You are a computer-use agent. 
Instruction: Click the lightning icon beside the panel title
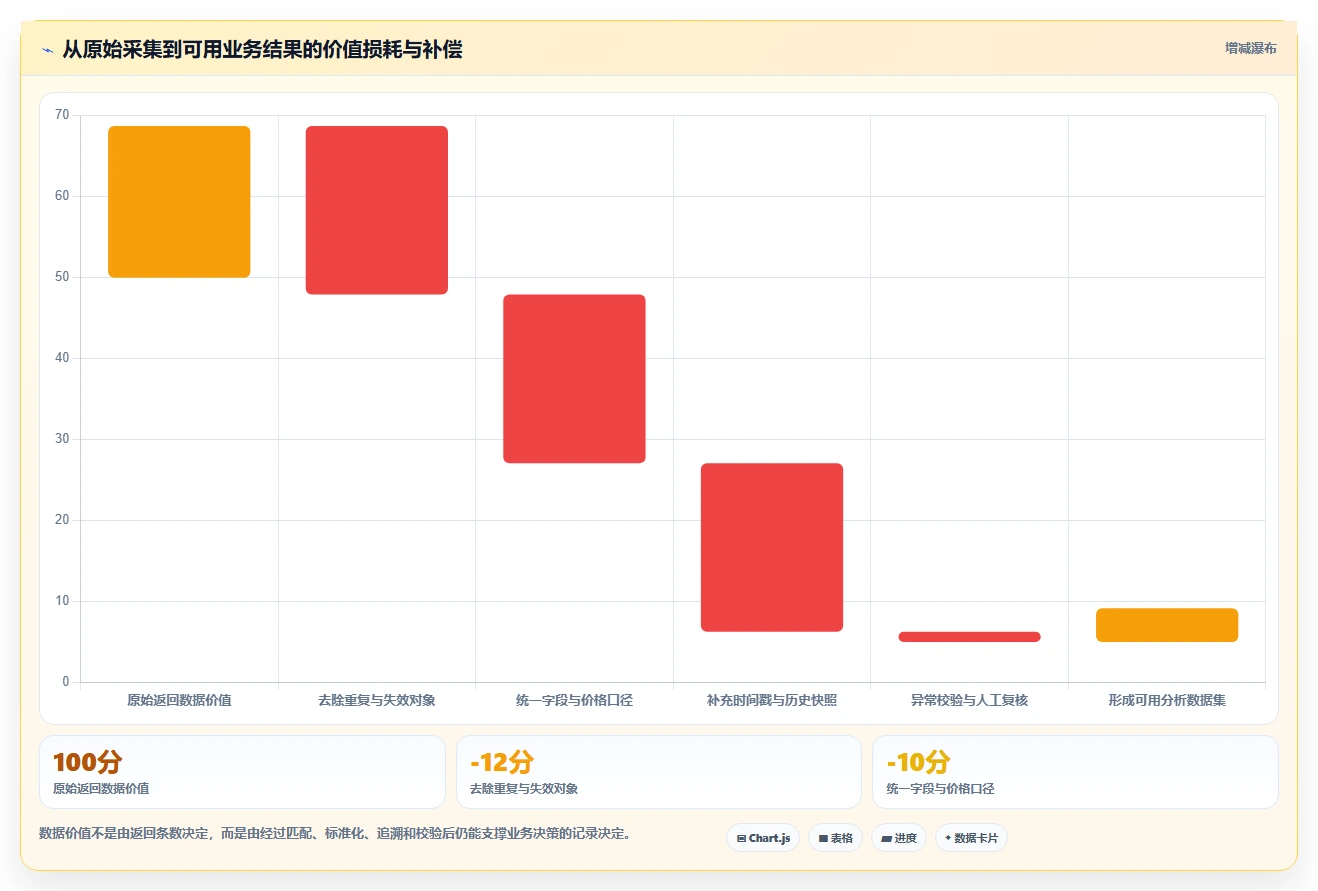click(x=47, y=50)
